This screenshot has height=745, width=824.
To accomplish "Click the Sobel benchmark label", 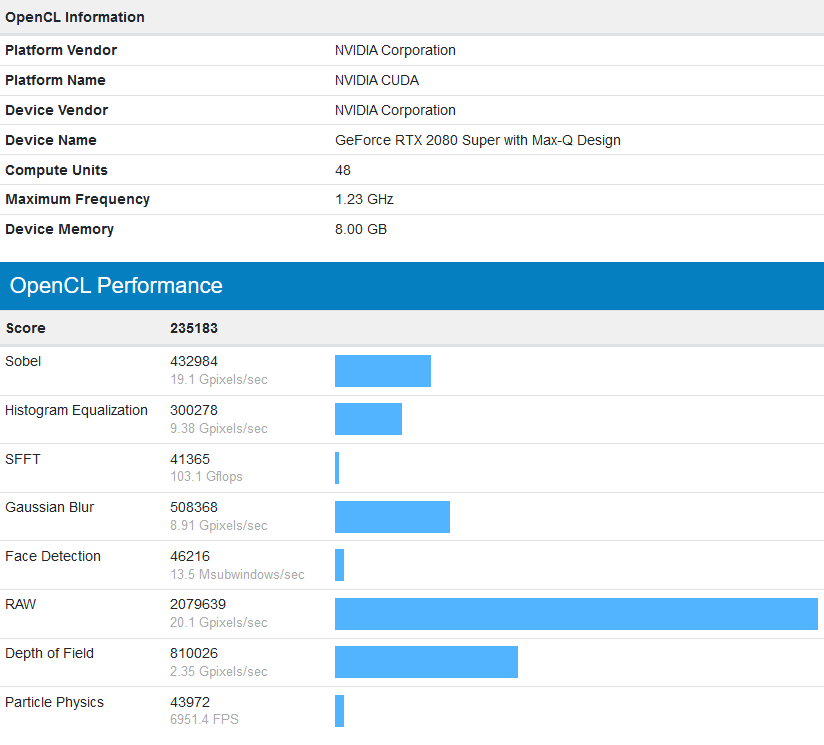I will [x=23, y=361].
